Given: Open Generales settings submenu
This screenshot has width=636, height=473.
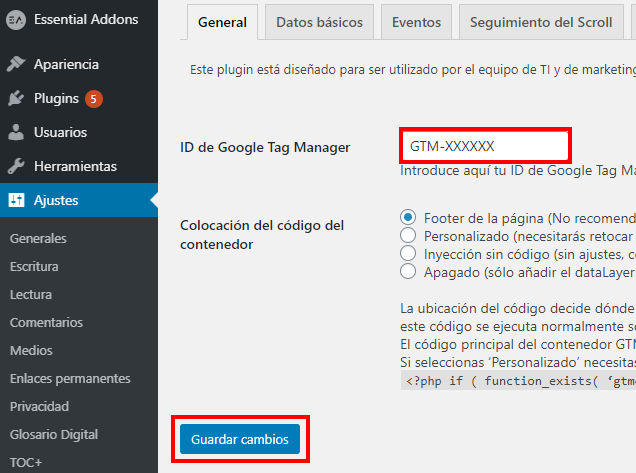Looking at the screenshot, I should coord(38,239).
